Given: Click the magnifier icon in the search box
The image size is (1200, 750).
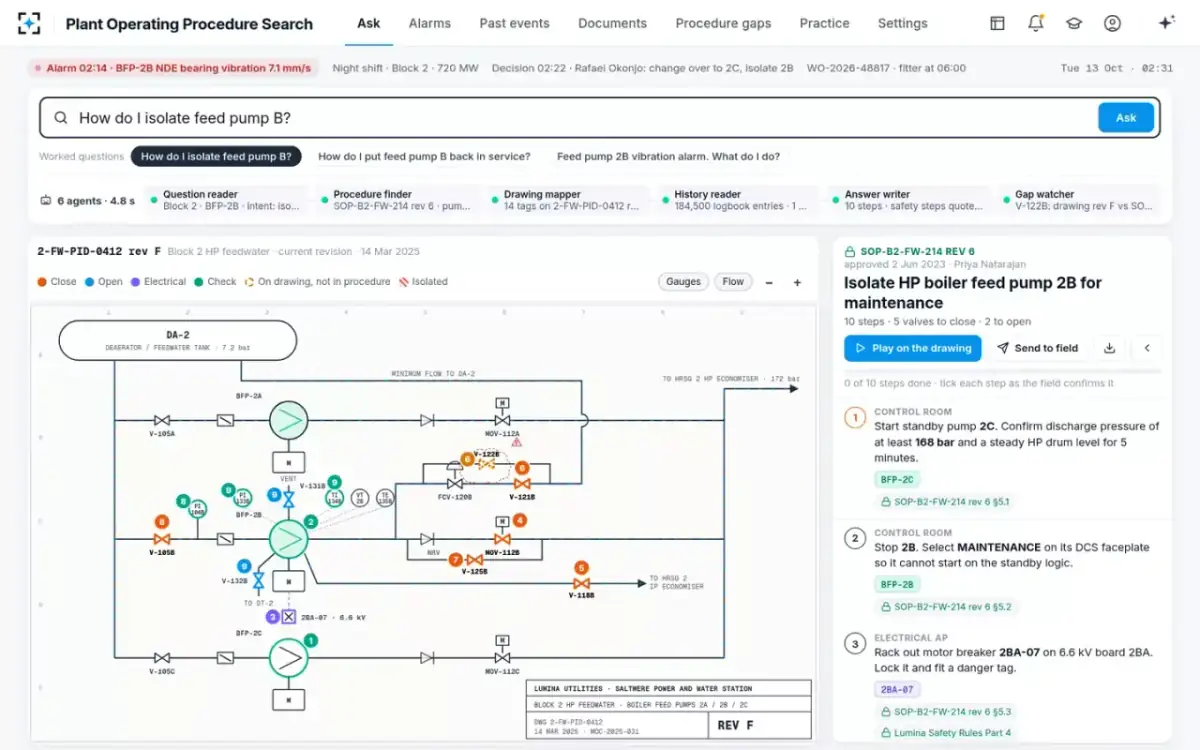Looking at the screenshot, I should pos(61,118).
